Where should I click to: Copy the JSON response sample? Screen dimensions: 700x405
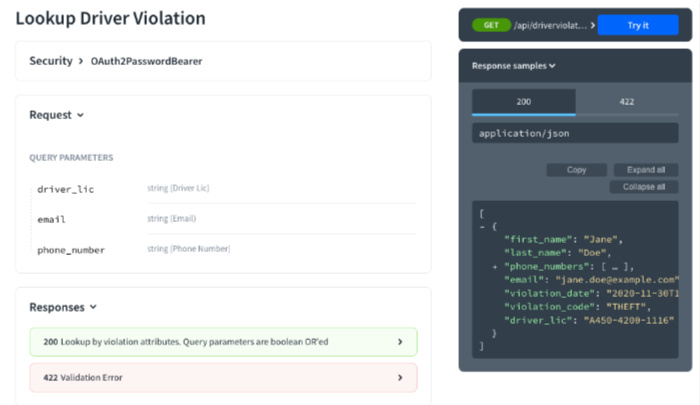pyautogui.click(x=576, y=170)
